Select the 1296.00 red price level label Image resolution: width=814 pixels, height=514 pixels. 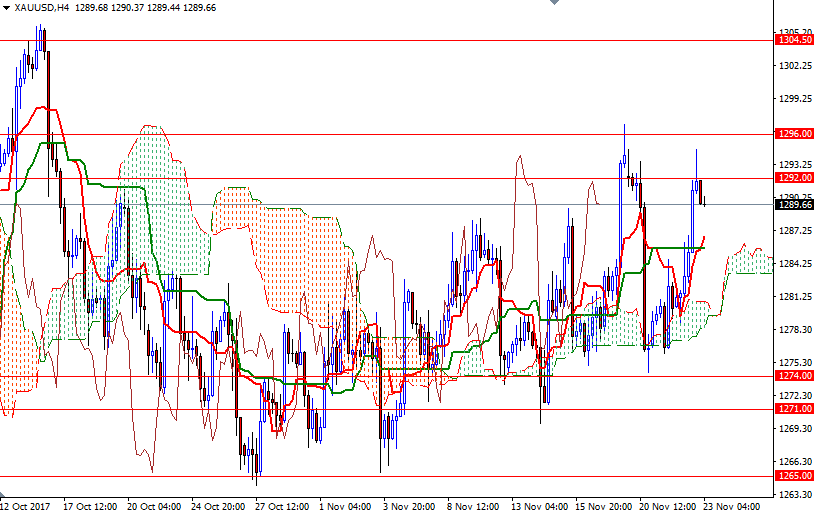click(794, 133)
